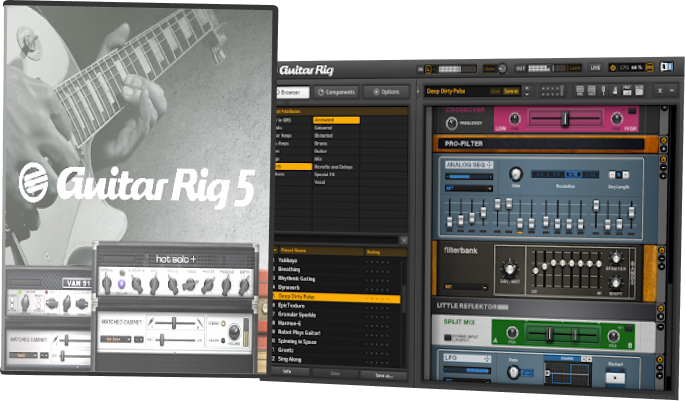Open the Analog Seq preset dropdown
The width and height of the screenshot is (685, 401).
[469, 188]
